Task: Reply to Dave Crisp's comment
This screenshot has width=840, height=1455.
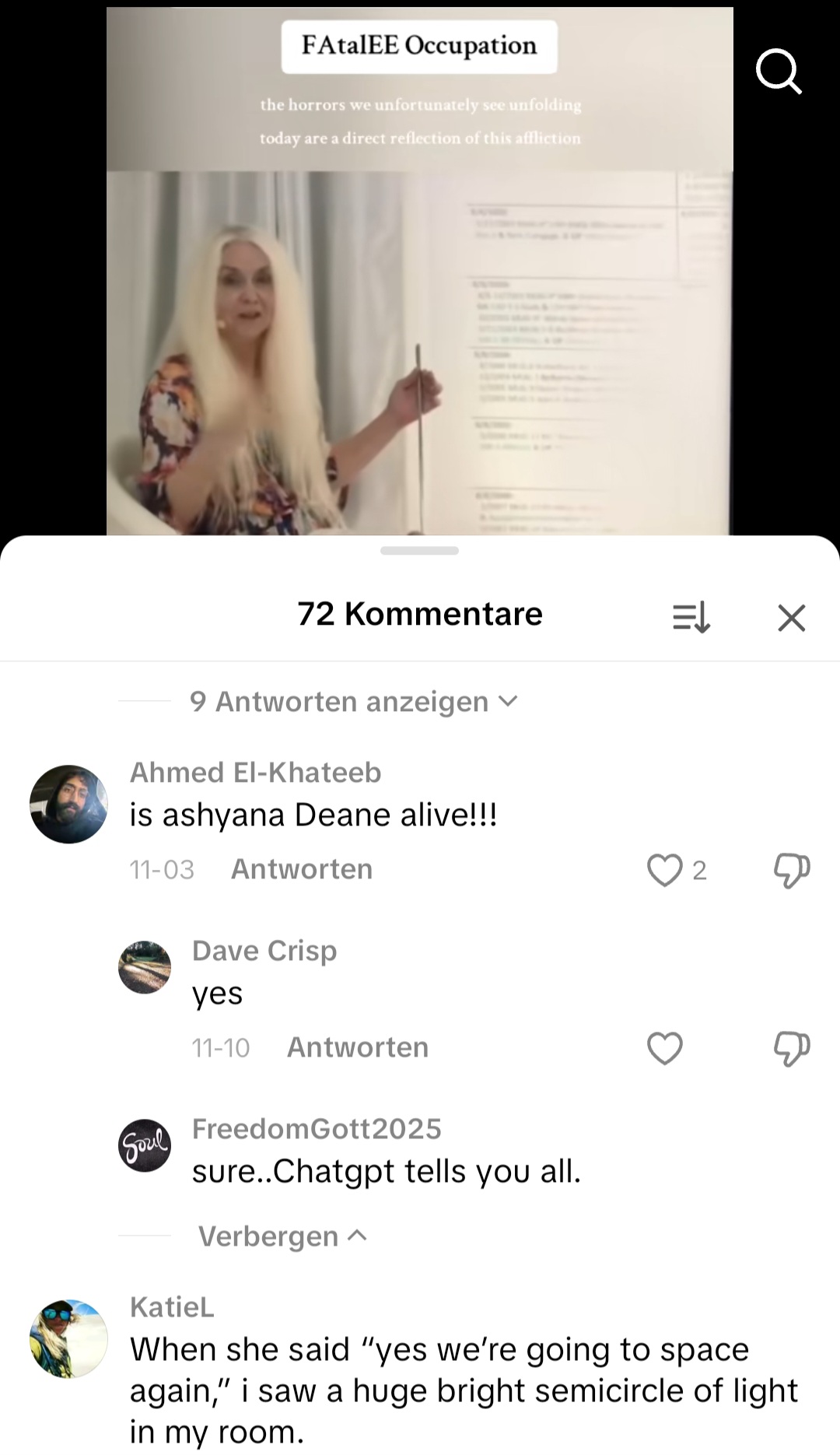Action: 358,1047
